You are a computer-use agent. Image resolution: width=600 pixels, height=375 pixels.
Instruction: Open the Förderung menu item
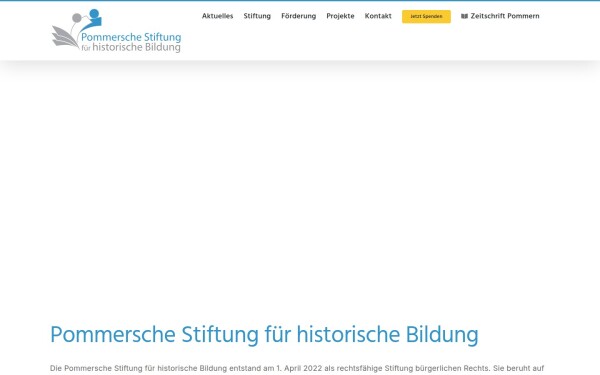coord(298,16)
